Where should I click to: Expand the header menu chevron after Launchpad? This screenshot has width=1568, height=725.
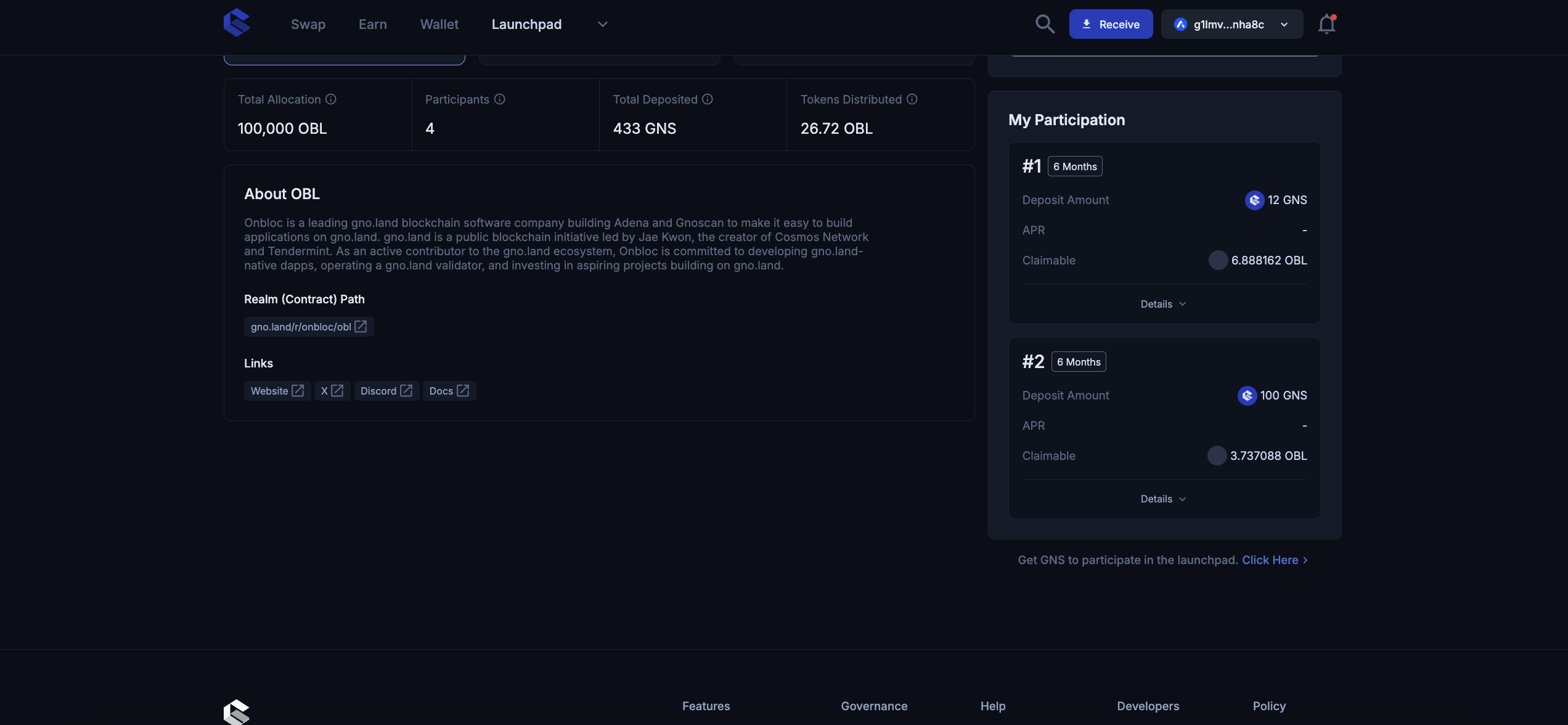603,24
